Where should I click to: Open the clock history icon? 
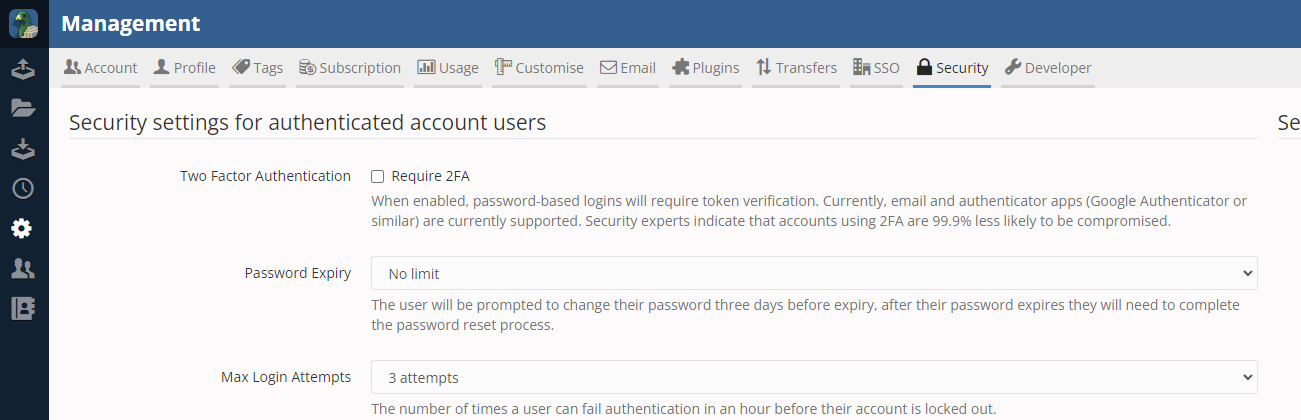point(23,188)
